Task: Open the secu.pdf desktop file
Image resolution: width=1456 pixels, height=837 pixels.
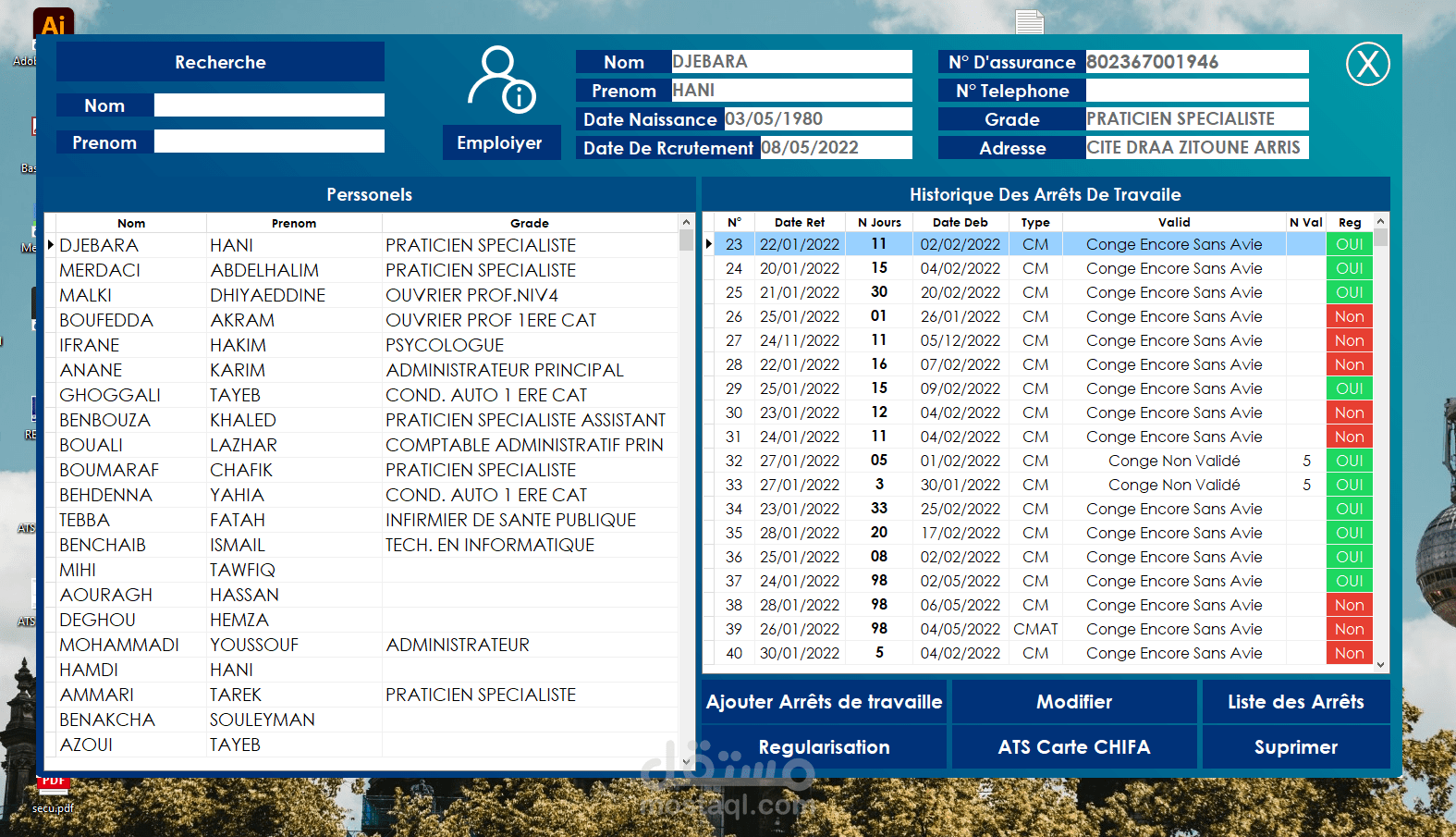Action: tap(53, 795)
